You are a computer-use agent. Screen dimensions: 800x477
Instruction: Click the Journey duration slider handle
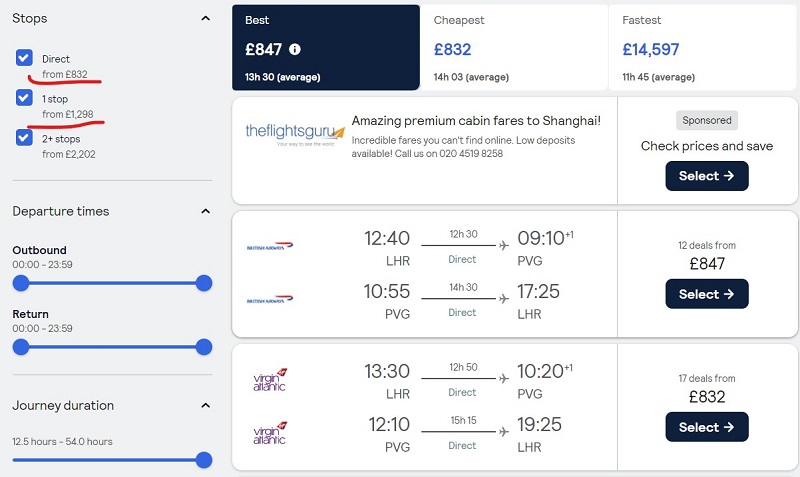(204, 460)
